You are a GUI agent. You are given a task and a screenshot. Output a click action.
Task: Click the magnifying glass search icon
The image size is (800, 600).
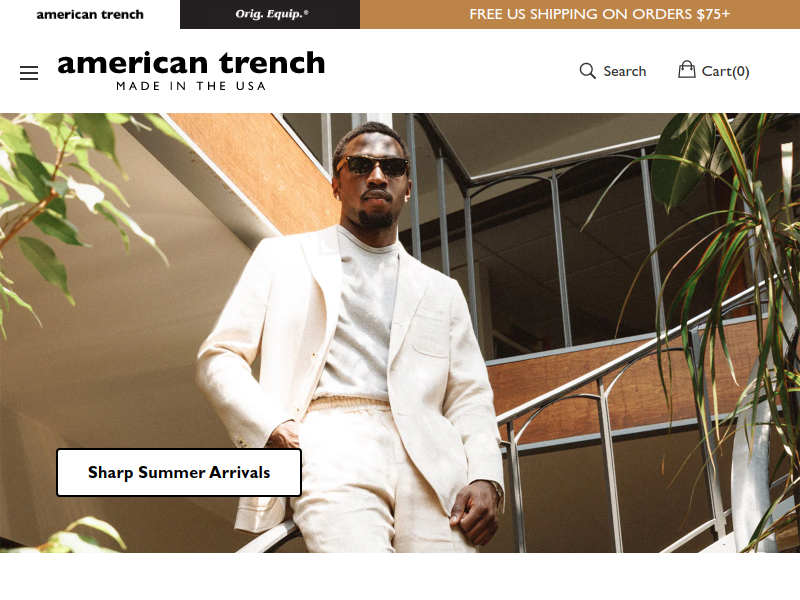[x=587, y=71]
